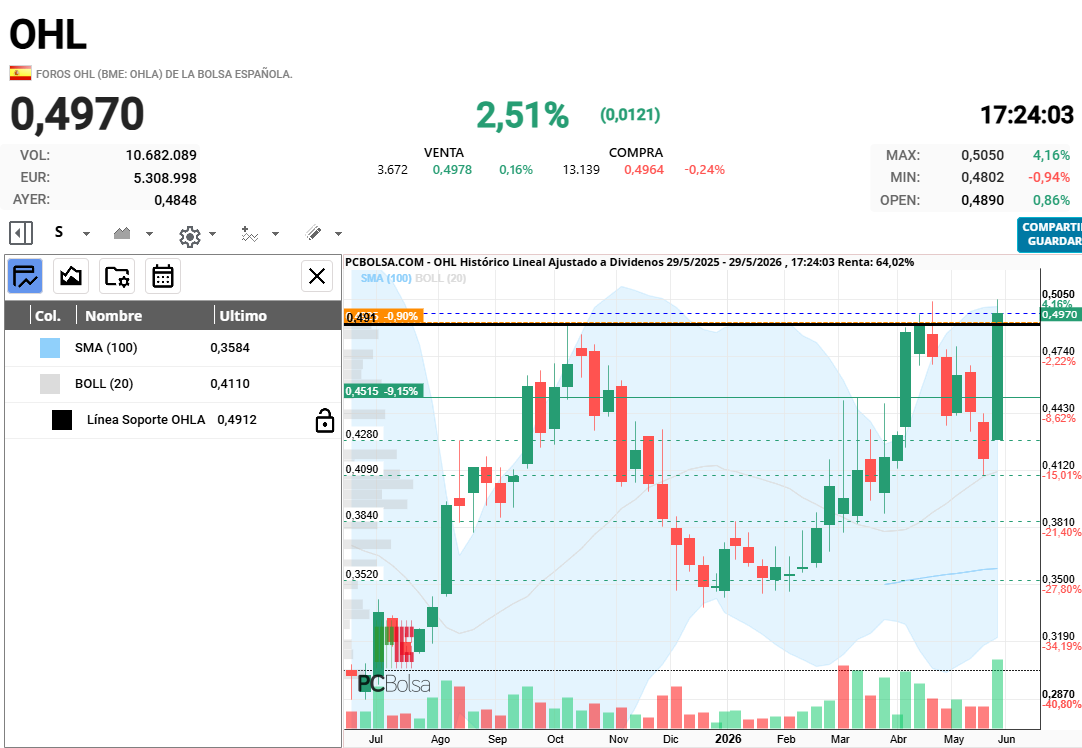The width and height of the screenshot is (1082, 748).
Task: Click the AYER value 0,4848
Action: point(175,200)
